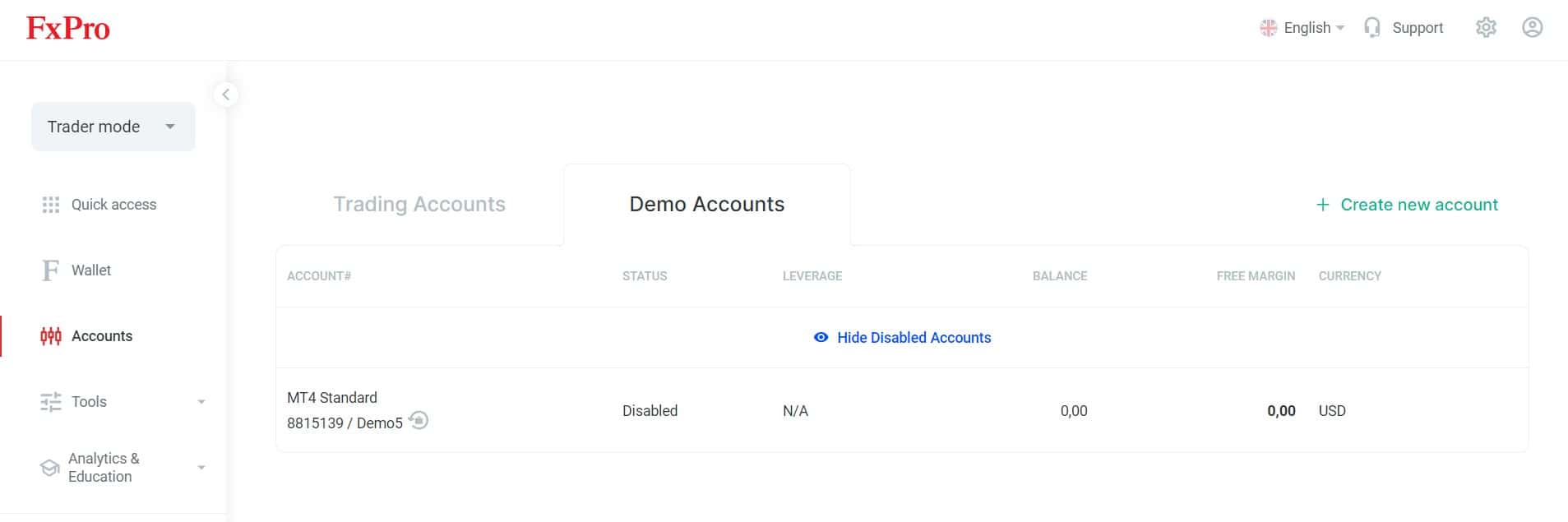Open the user profile icon

(1532, 27)
